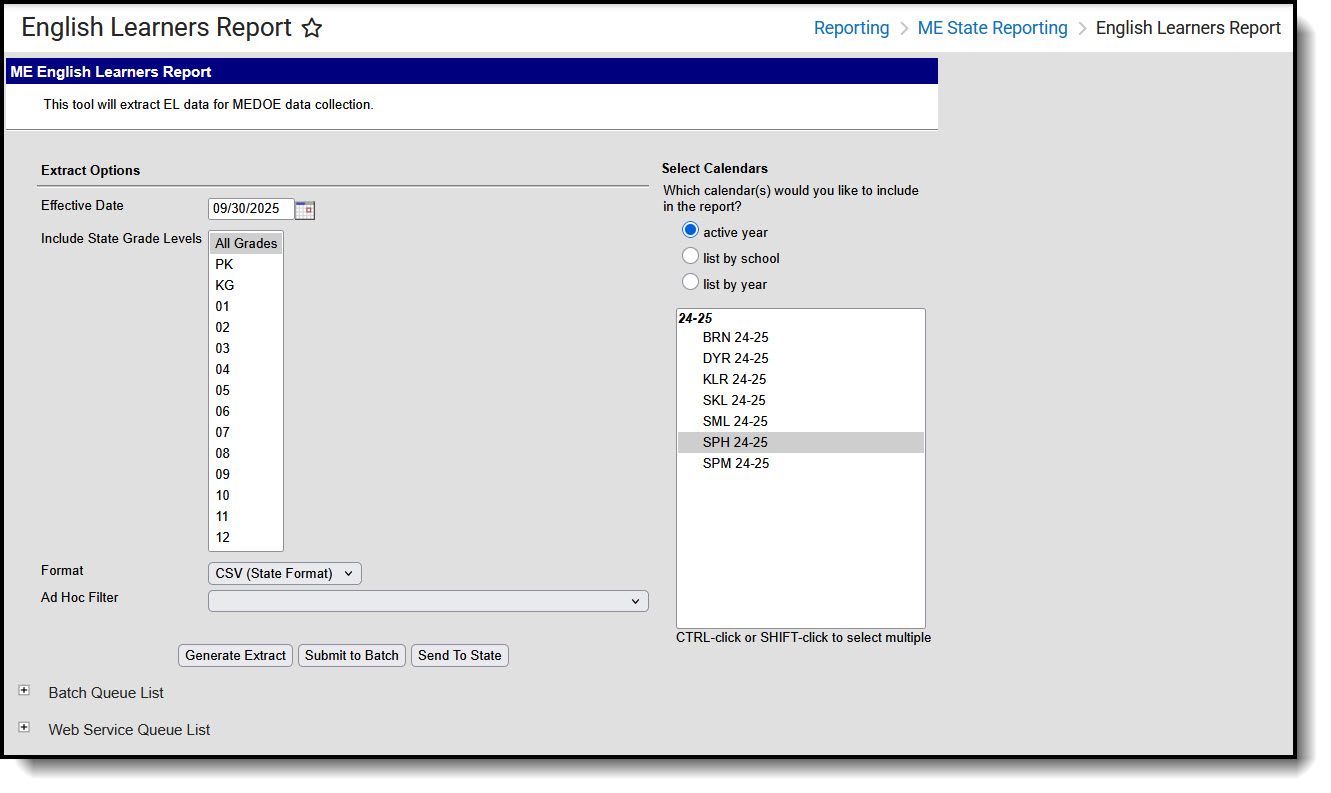Select KG in the grade levels list

(x=246, y=285)
